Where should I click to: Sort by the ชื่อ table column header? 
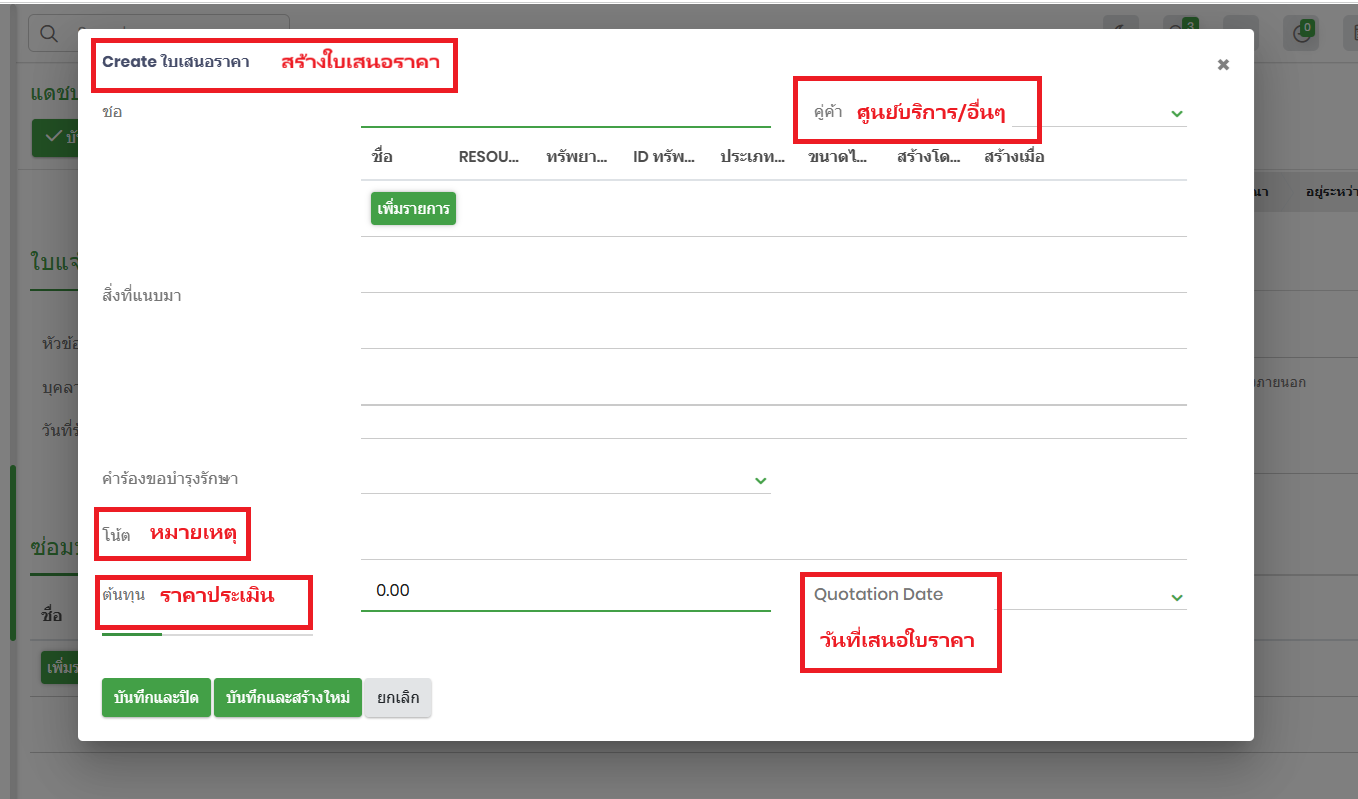pos(382,157)
